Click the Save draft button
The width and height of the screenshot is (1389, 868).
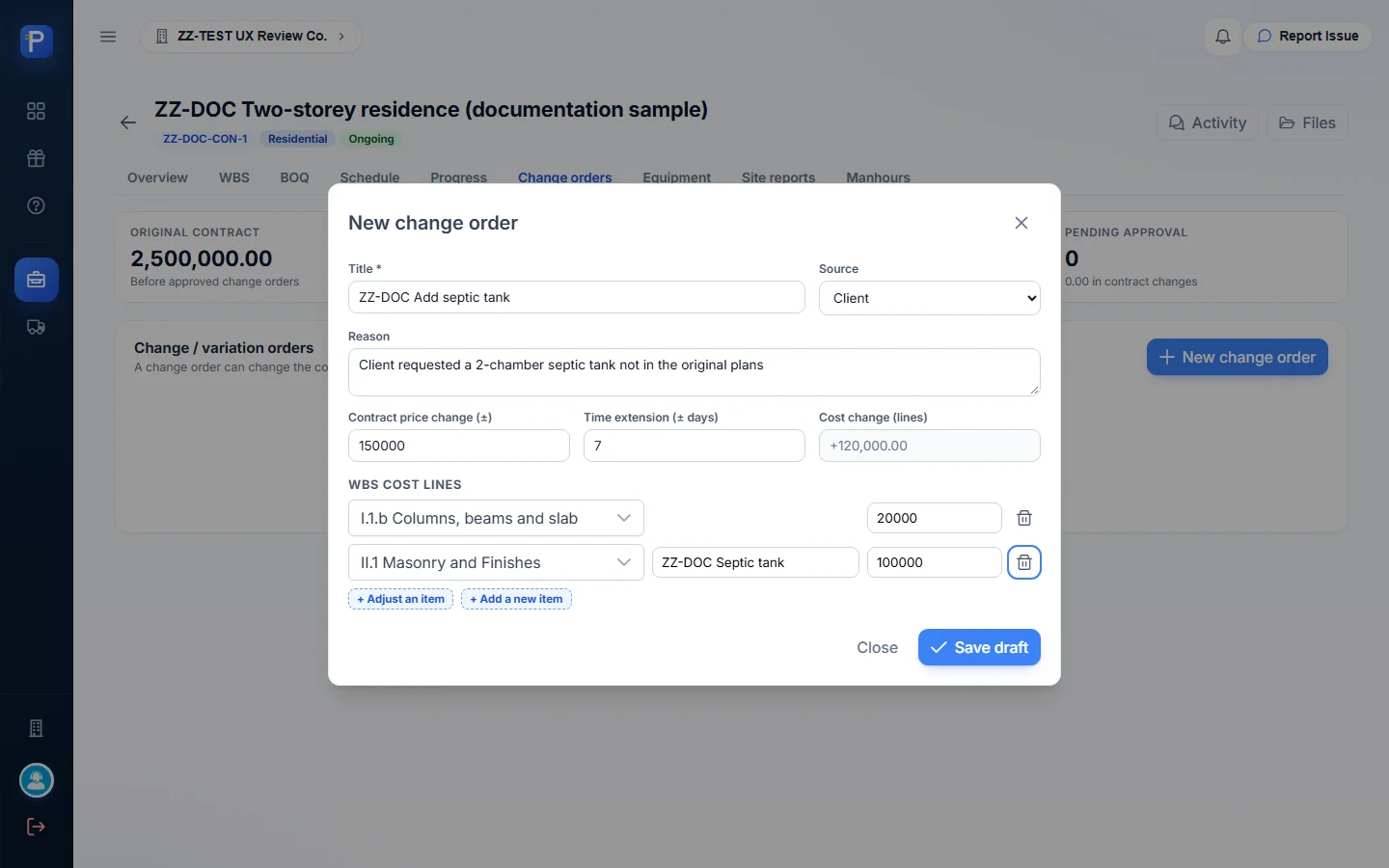pyautogui.click(x=979, y=647)
